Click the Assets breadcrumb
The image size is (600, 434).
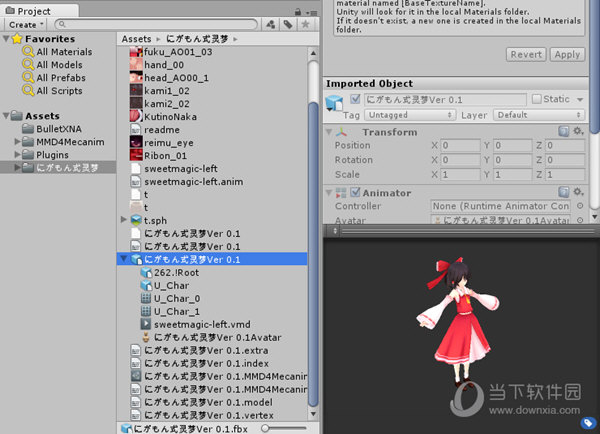pyautogui.click(x=136, y=39)
